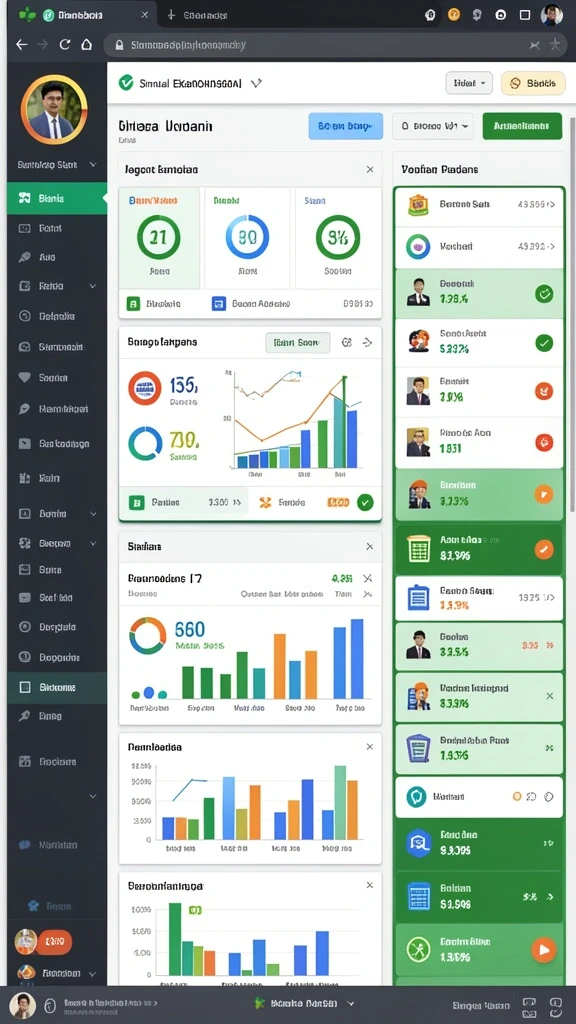576x1024 pixels.
Task: Click the green B icon below the gauges
Action: 133,304
